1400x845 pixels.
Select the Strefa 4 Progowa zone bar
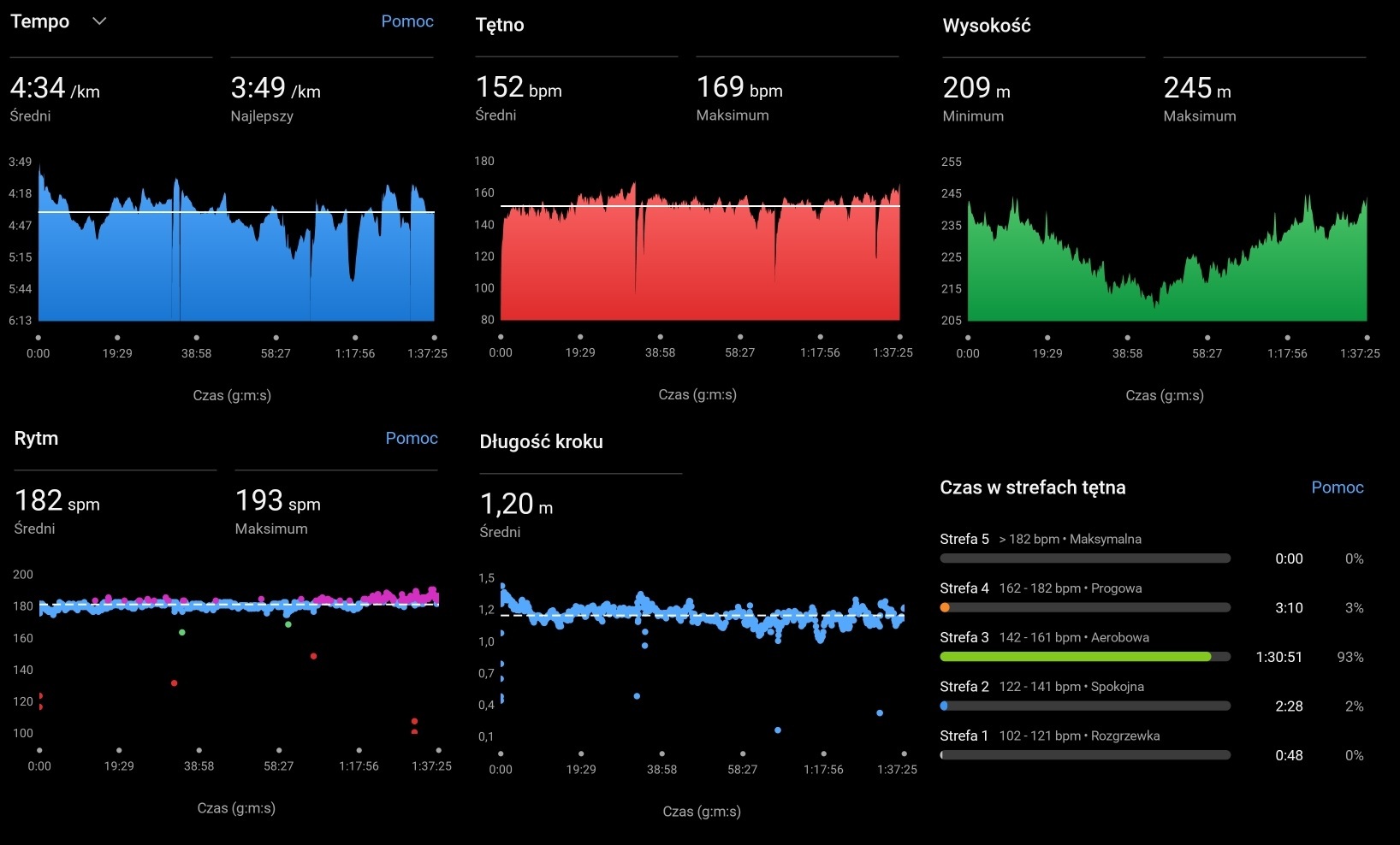coord(1084,608)
